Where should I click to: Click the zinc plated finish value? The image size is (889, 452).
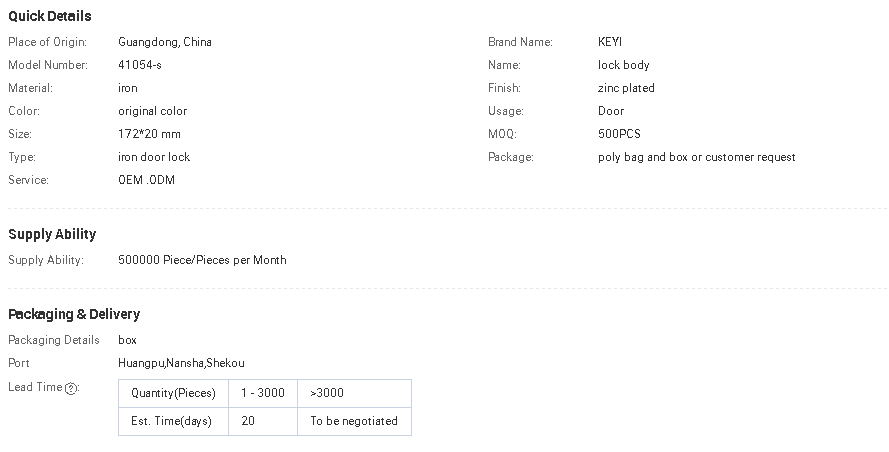click(626, 88)
